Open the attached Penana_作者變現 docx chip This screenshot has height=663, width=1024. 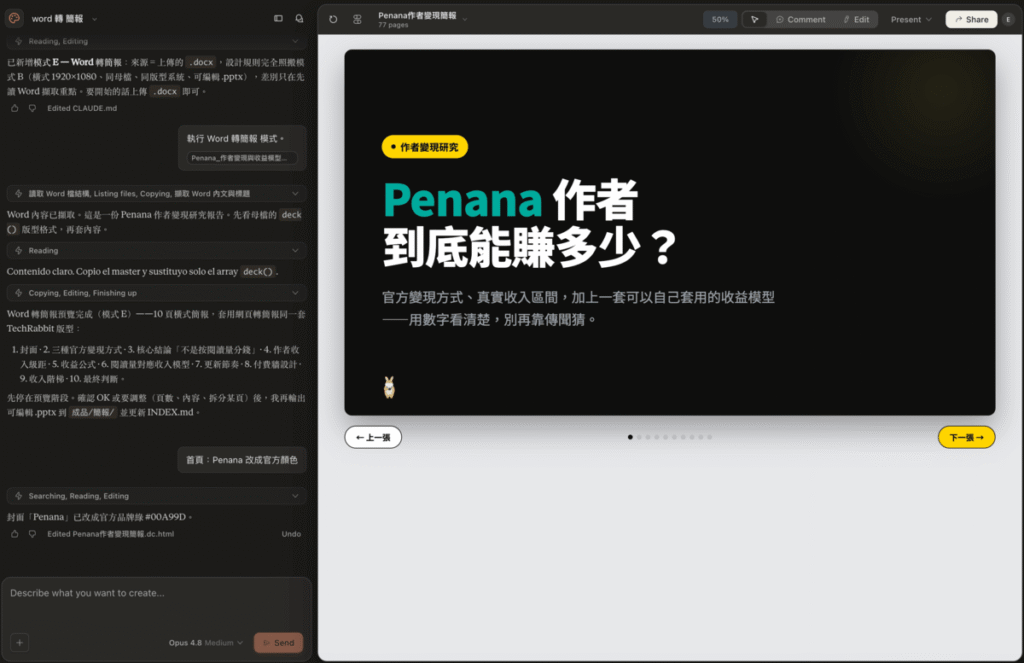pyautogui.click(x=242, y=158)
